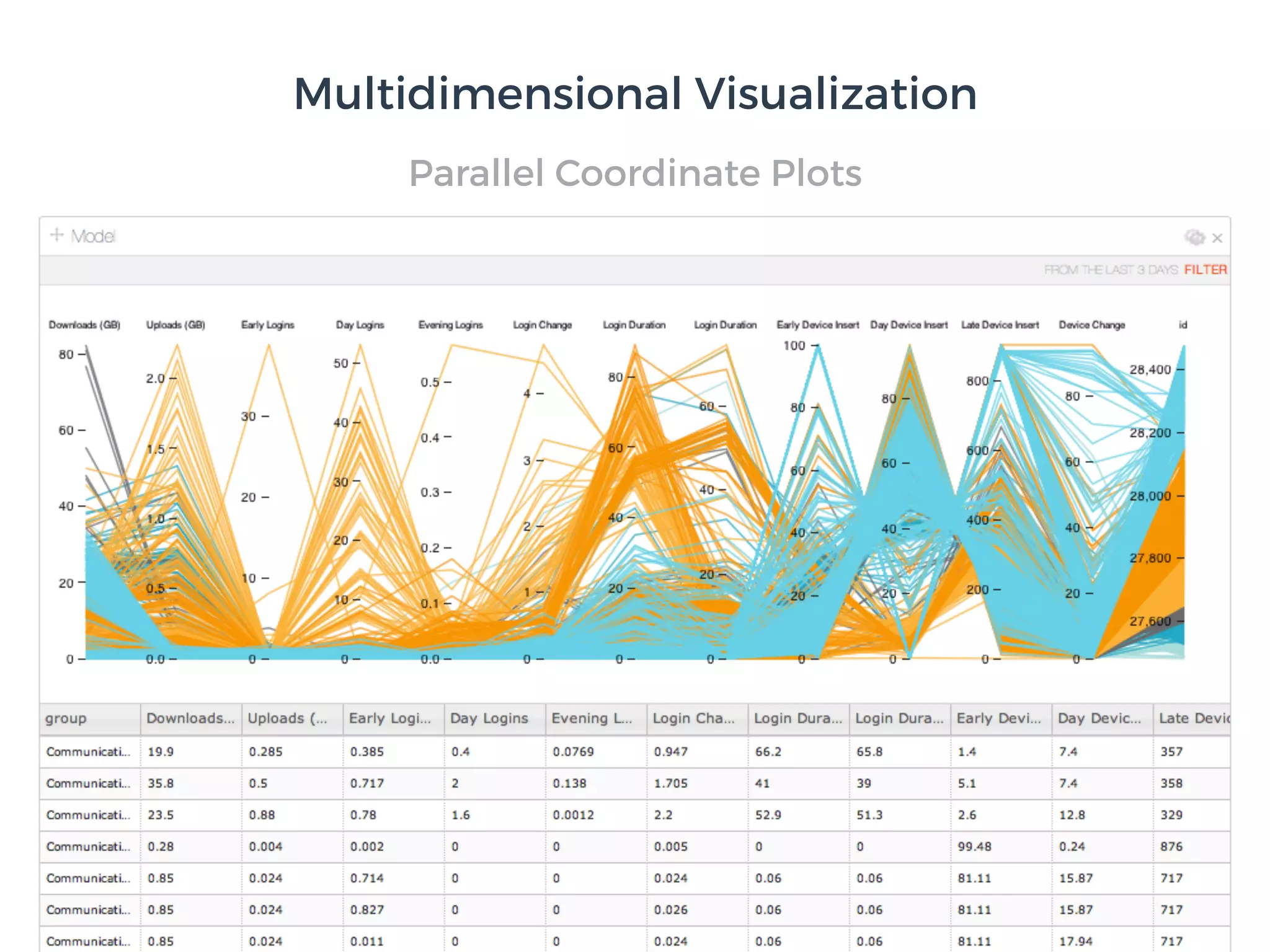1270x952 pixels.
Task: Click the Login Change axis title
Action: click(542, 325)
